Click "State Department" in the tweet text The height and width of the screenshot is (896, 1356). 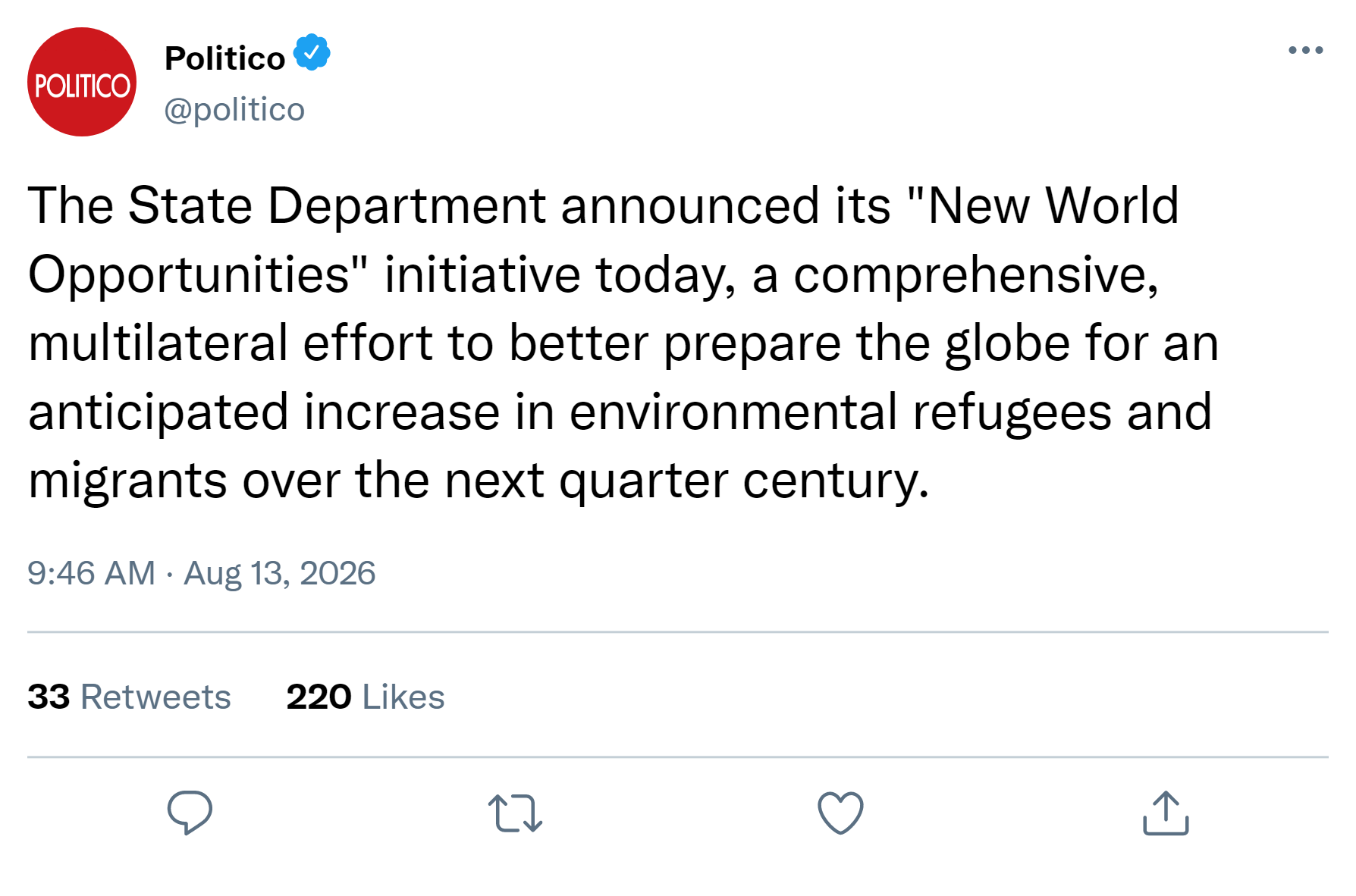337,206
